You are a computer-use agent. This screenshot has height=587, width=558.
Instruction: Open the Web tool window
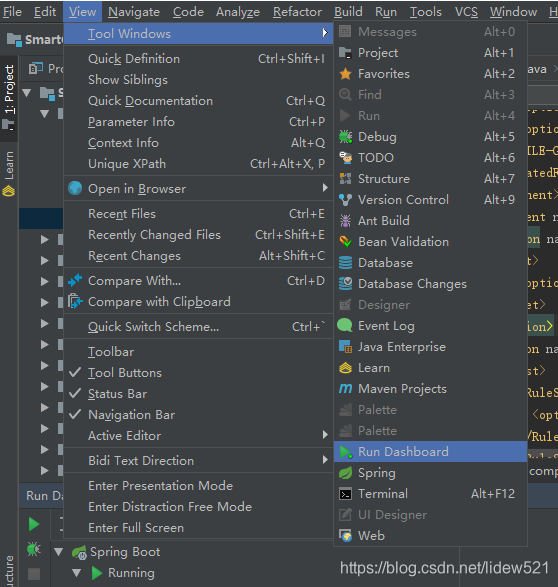(x=430, y=536)
